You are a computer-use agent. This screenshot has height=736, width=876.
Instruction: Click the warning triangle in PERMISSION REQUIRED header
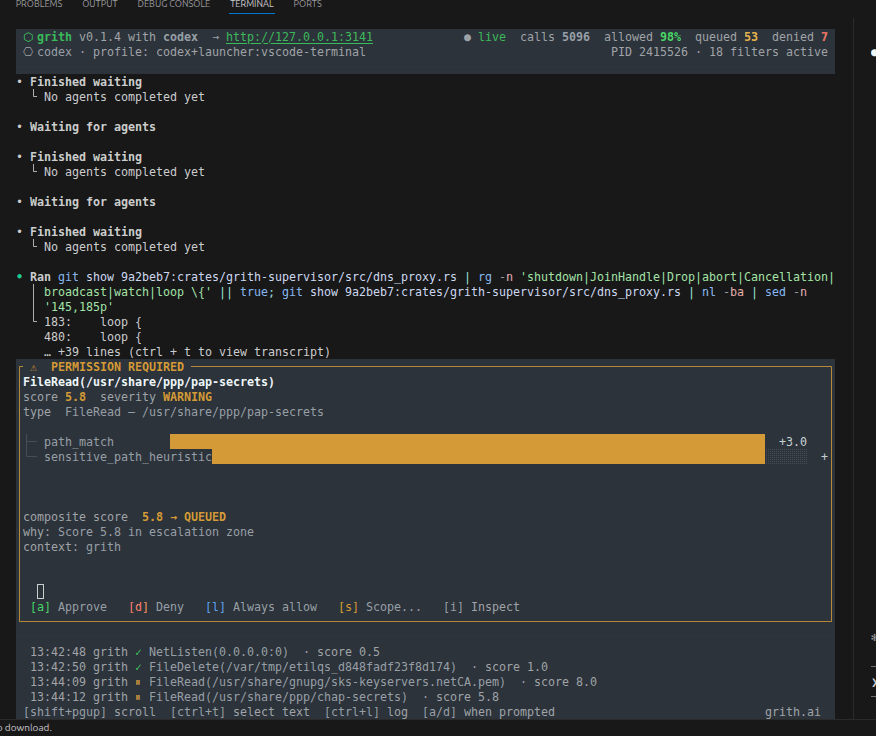(34, 367)
